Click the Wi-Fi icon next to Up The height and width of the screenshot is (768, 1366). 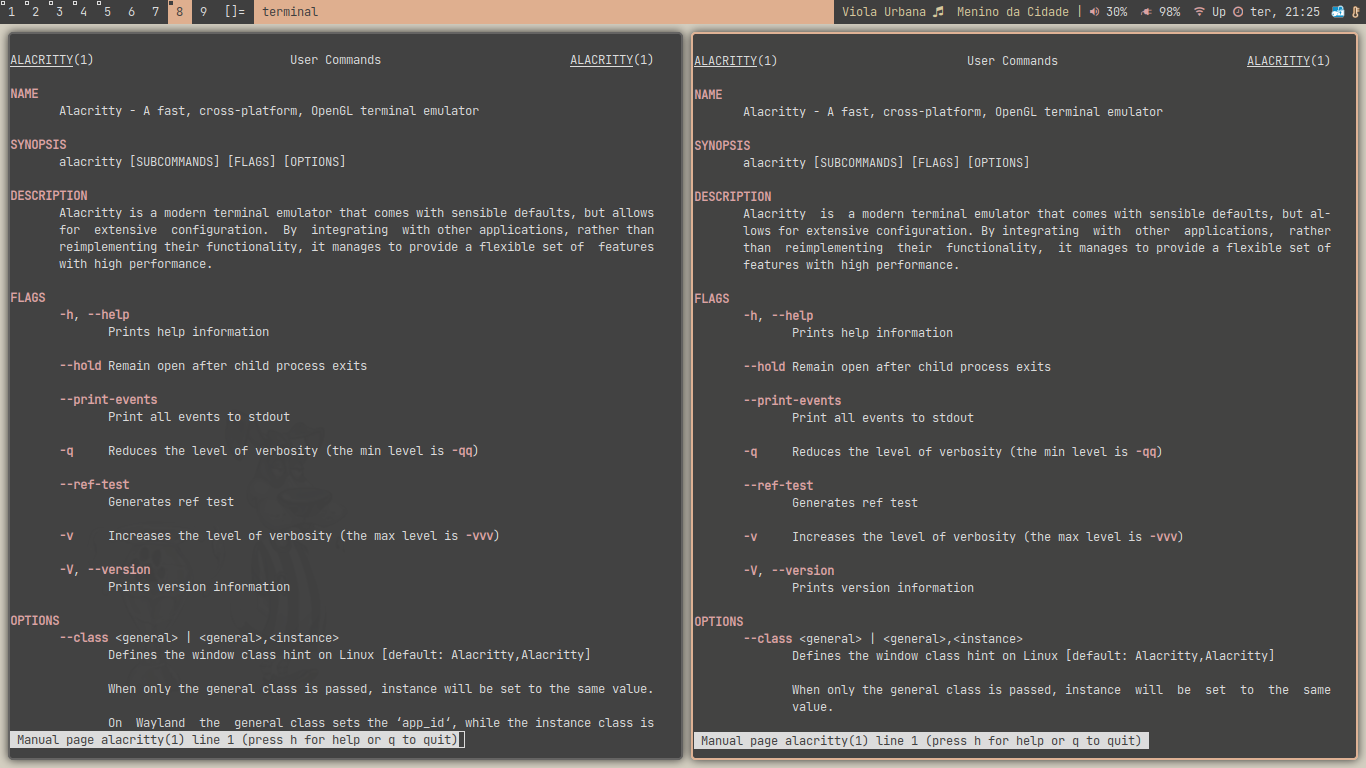pos(1199,12)
